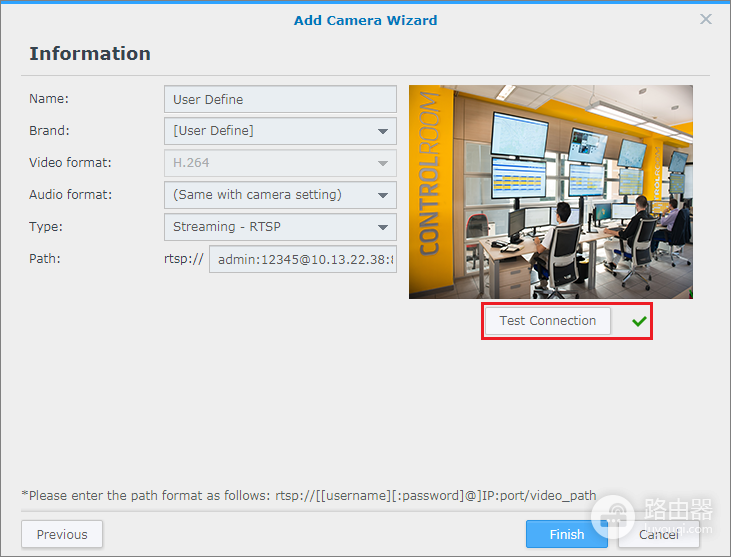Click the Audio format: label

click(x=71, y=194)
